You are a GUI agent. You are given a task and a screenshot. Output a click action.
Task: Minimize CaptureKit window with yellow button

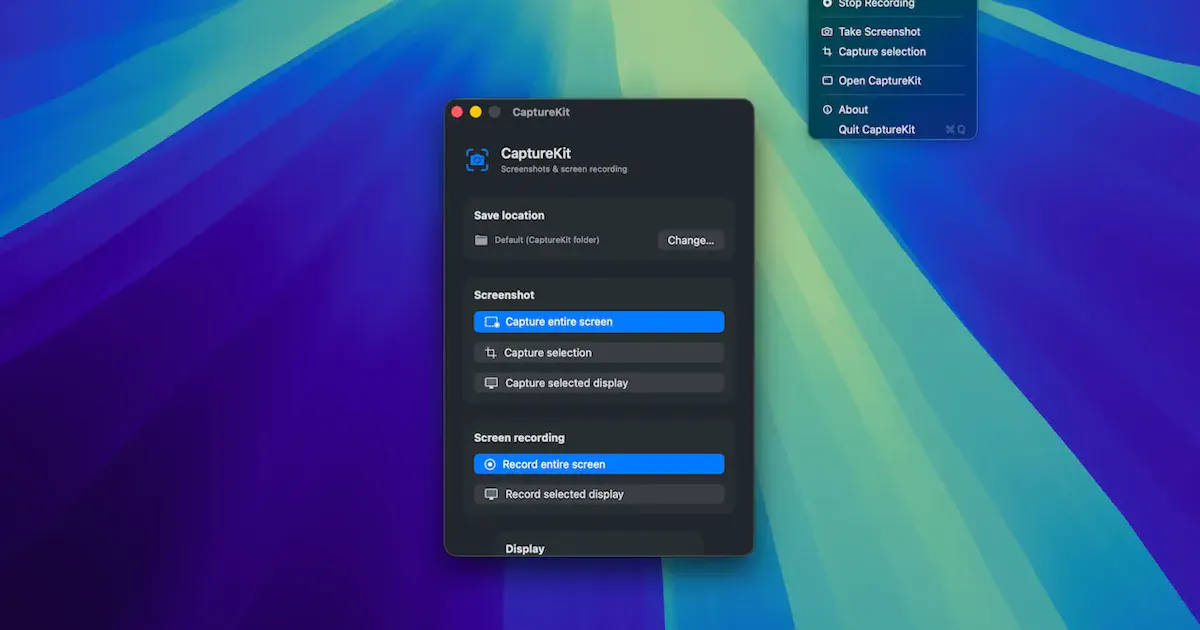476,112
